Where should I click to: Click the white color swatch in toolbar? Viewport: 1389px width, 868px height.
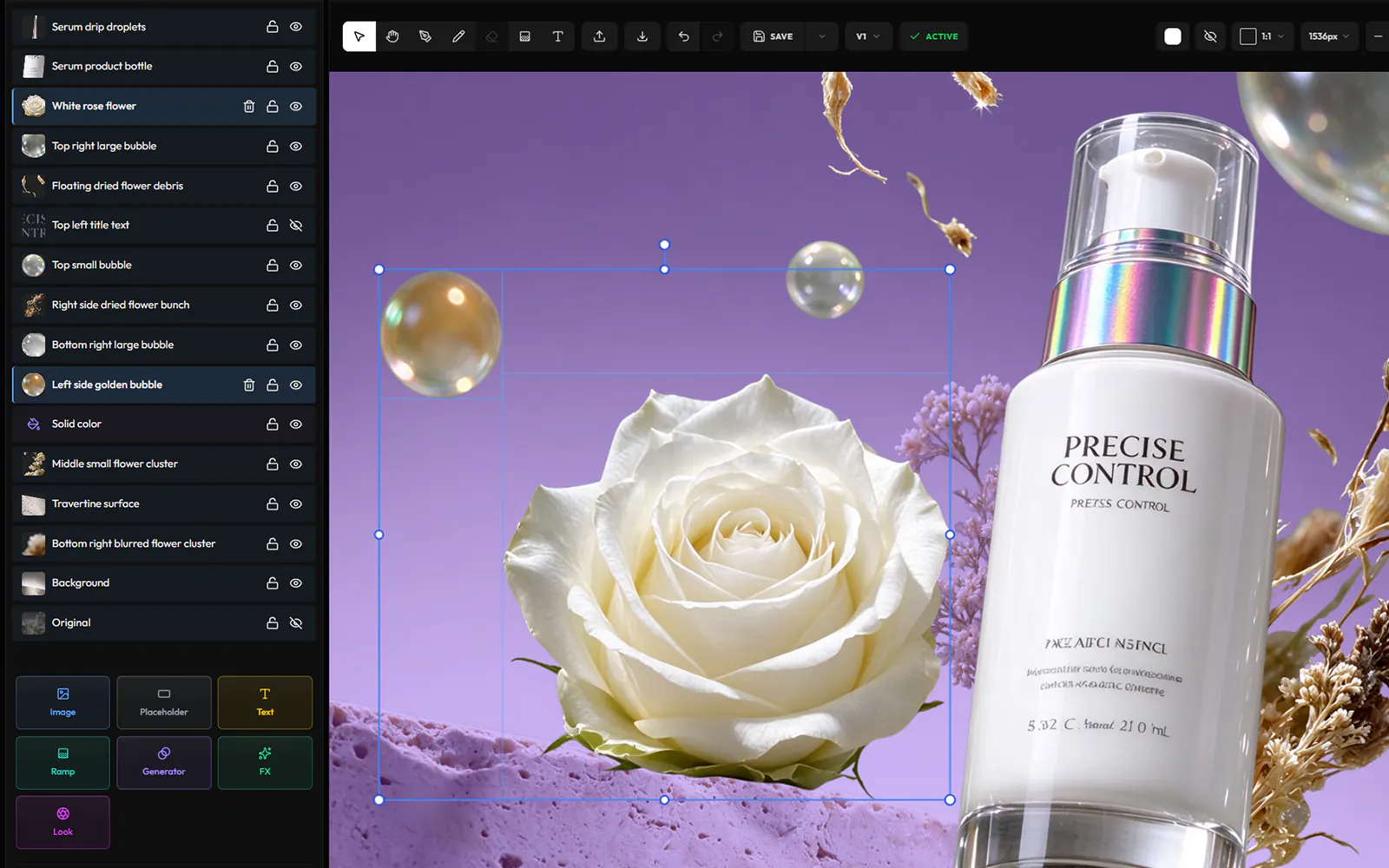[x=1173, y=36]
